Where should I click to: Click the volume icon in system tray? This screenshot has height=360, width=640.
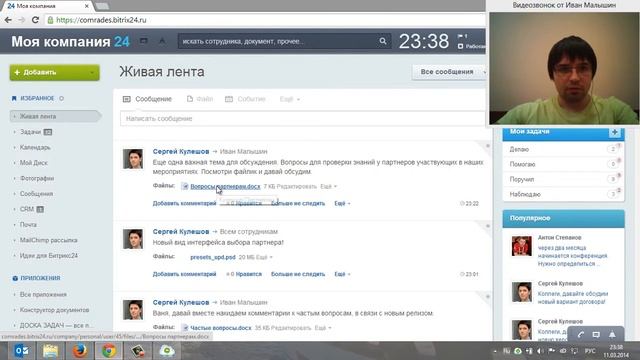coord(540,351)
